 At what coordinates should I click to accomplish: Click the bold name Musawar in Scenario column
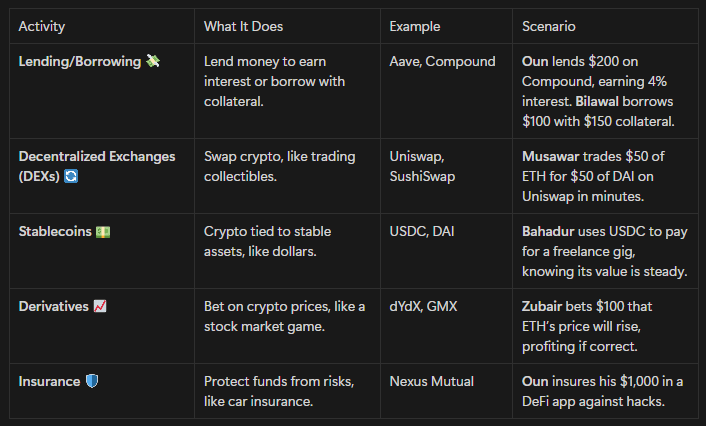(x=550, y=156)
